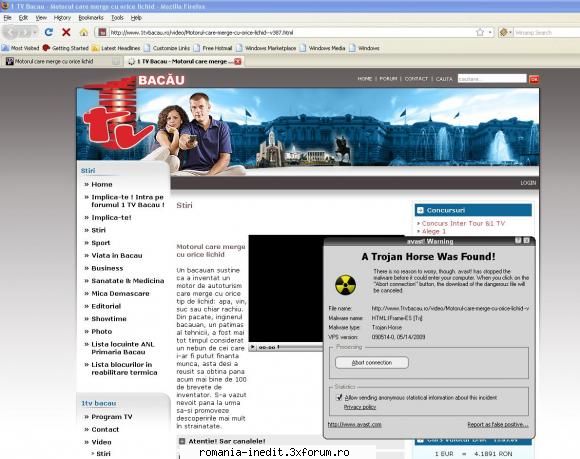
Task: Click the Winamp Search field
Action: [547, 33]
